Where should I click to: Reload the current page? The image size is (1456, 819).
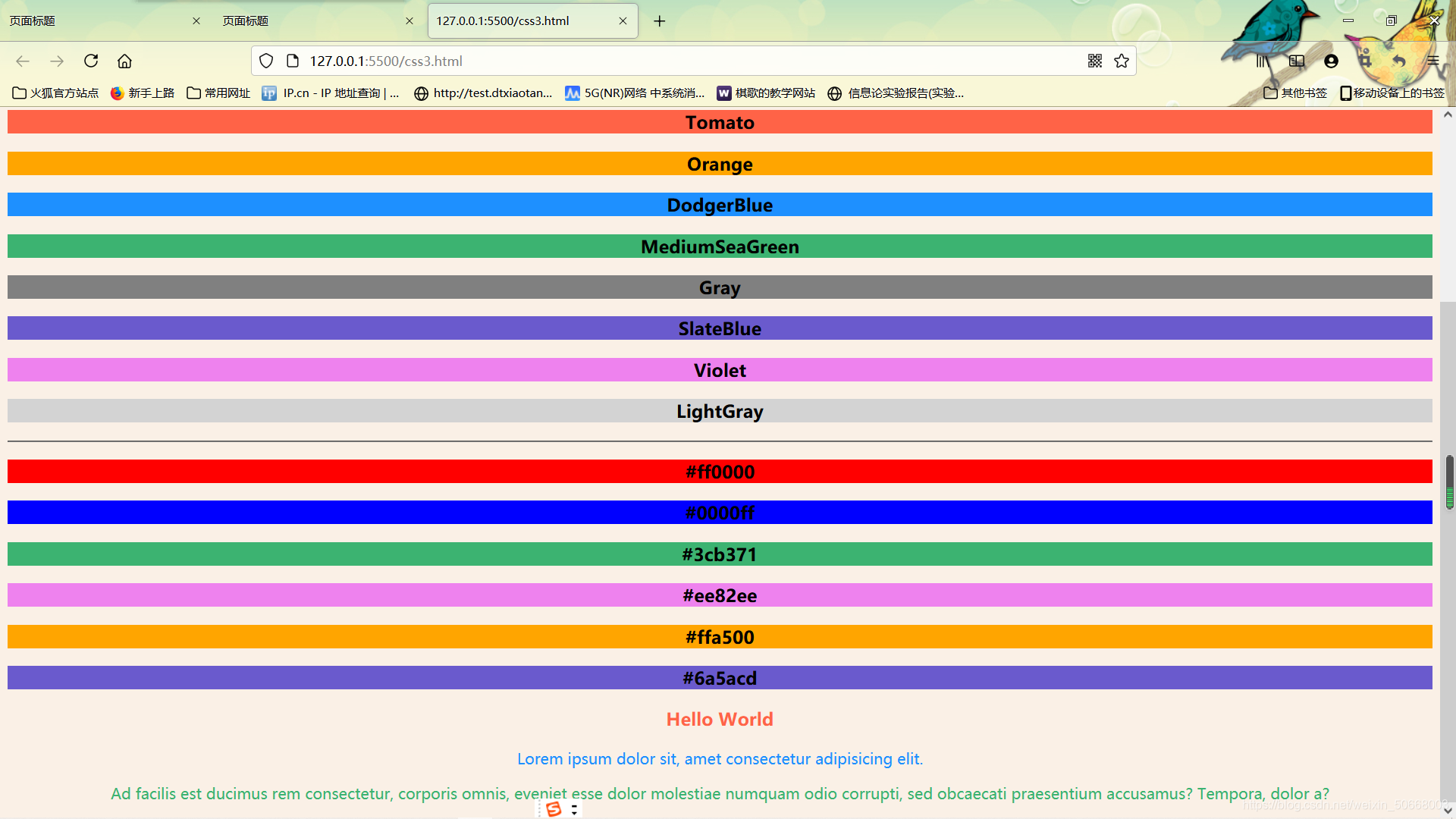pos(91,61)
